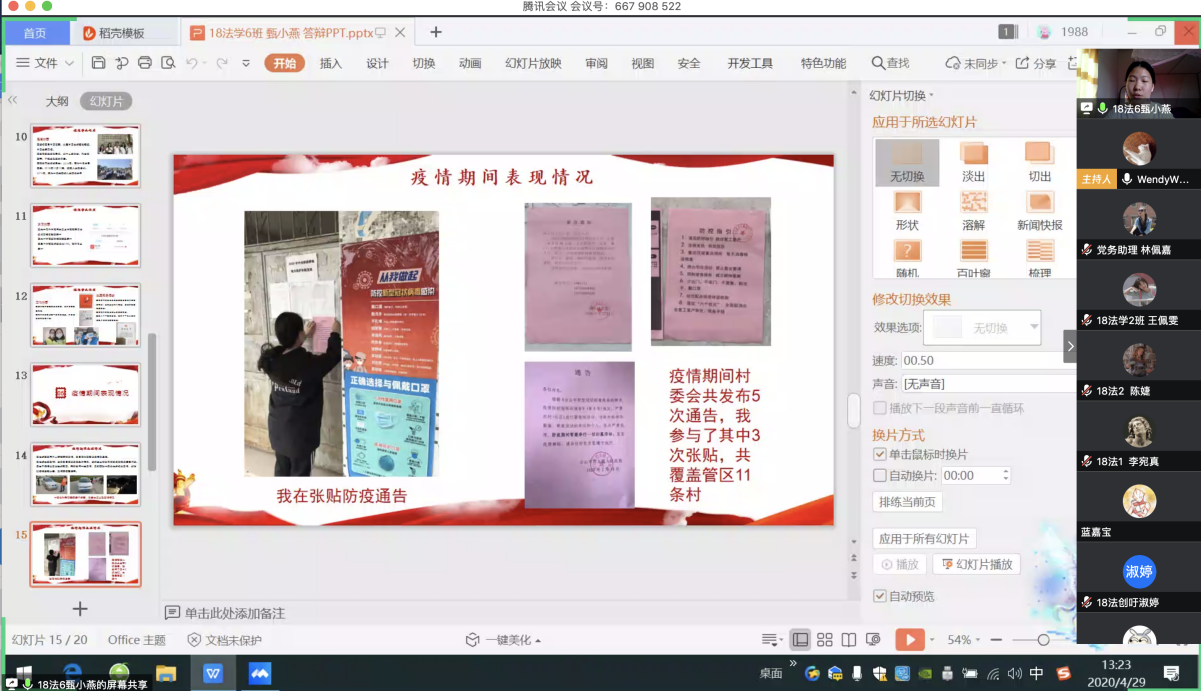
Task: Expand the 效果选项 dropdown
Action: (1034, 327)
